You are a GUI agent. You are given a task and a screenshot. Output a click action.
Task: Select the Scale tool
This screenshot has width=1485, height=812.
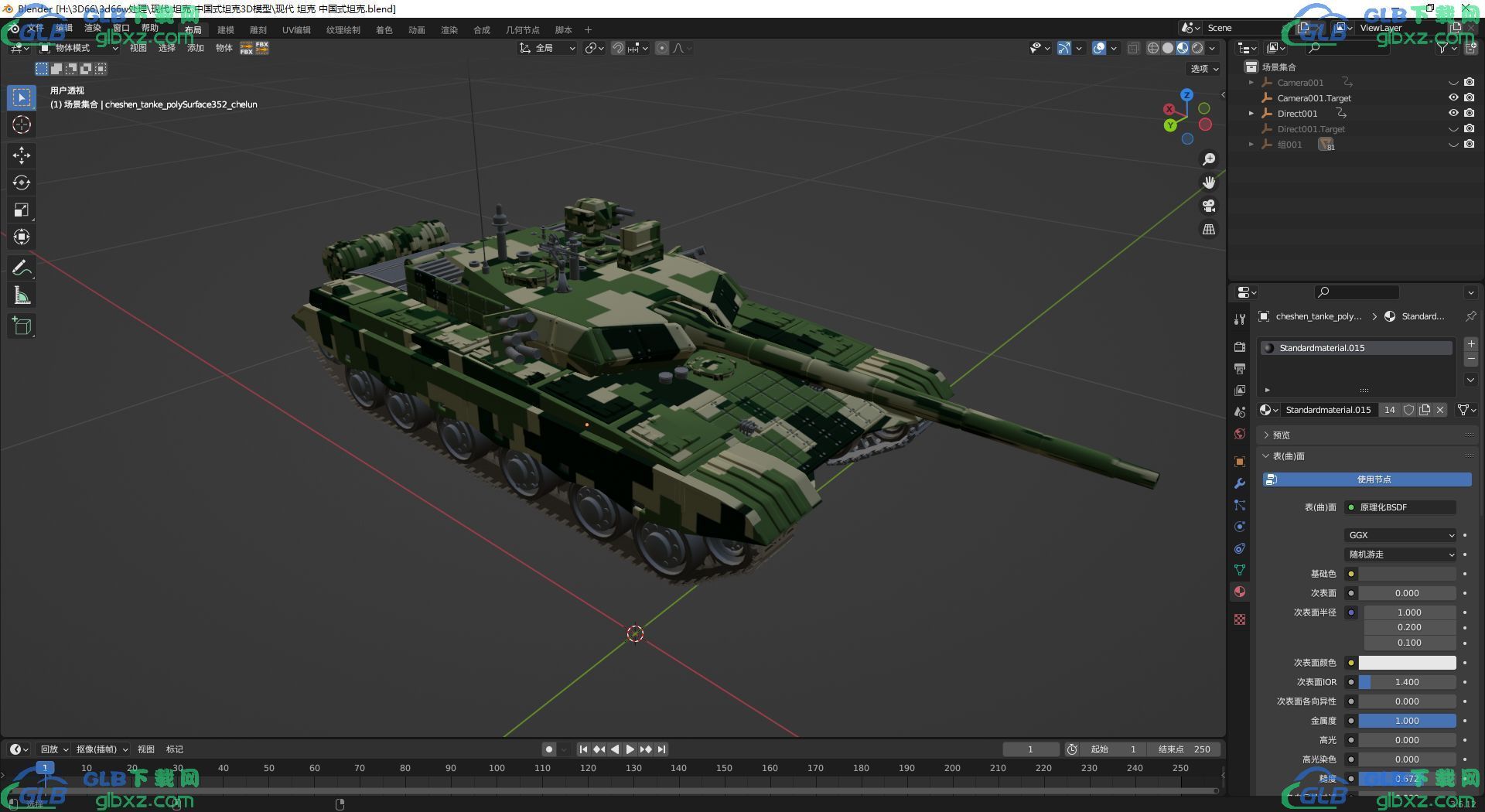[x=22, y=210]
